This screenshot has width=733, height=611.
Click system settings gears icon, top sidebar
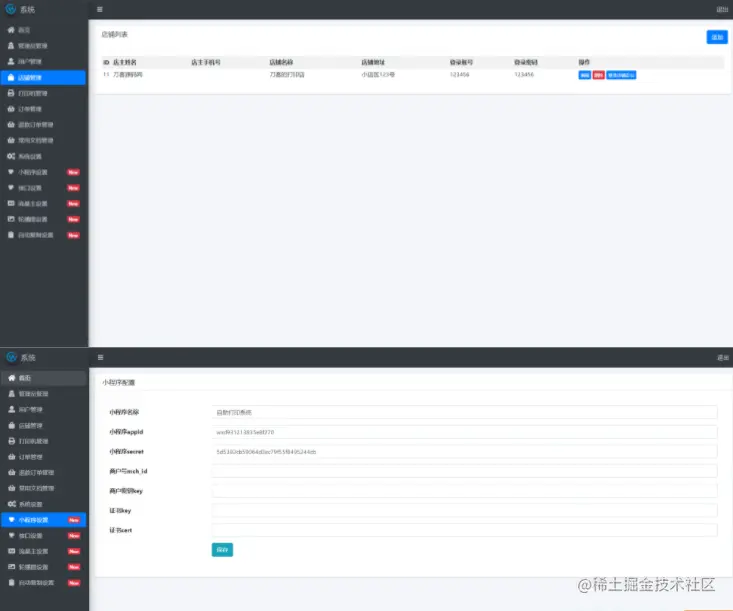[x=11, y=156]
